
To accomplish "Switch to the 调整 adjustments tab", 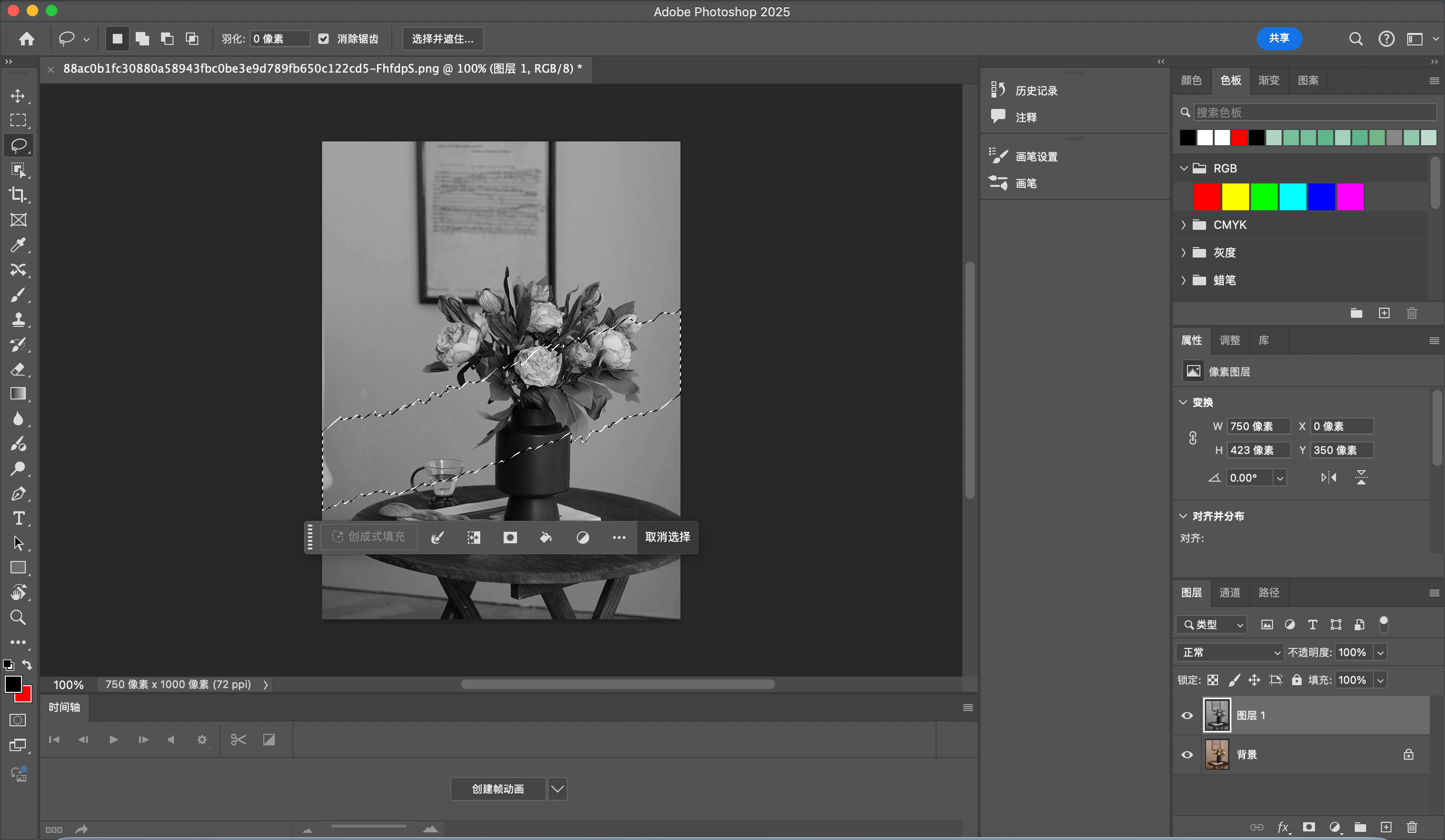I will tap(1230, 341).
